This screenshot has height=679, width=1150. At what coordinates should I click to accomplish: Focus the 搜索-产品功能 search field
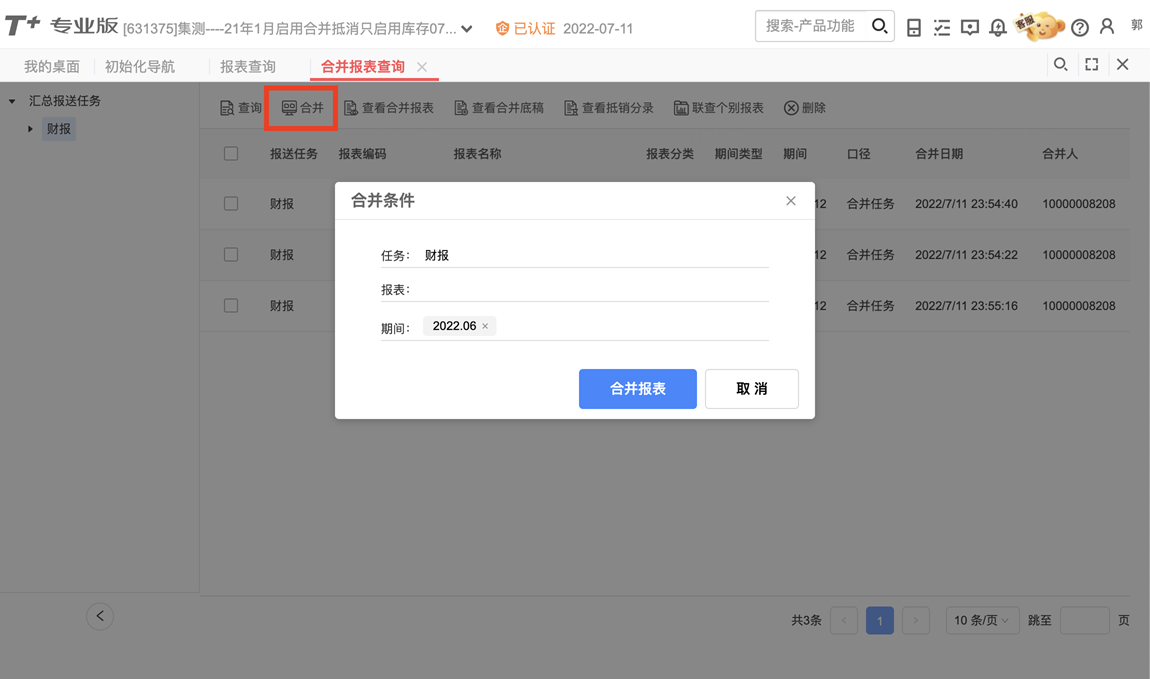pos(810,26)
